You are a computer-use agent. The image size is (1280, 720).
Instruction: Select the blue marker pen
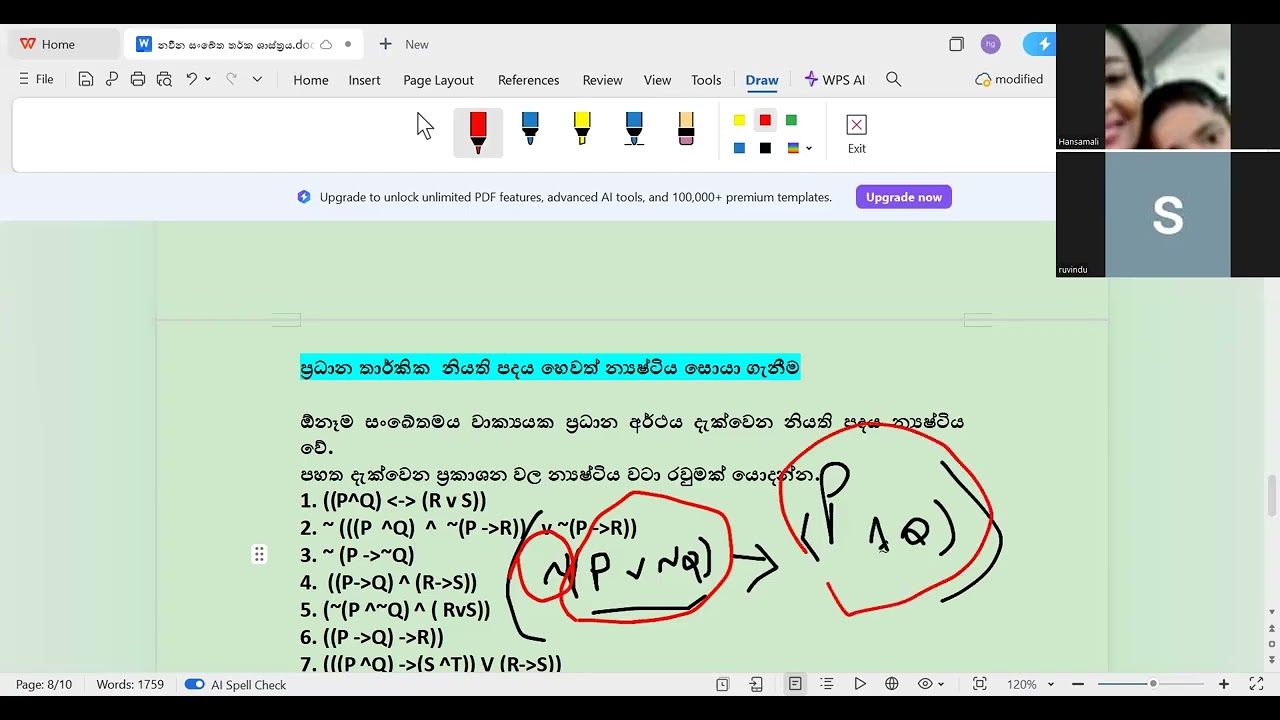[x=530, y=128]
